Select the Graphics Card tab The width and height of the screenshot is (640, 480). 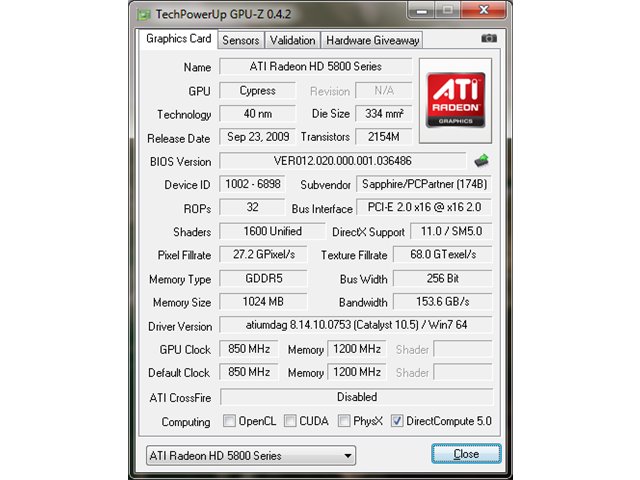coord(178,39)
